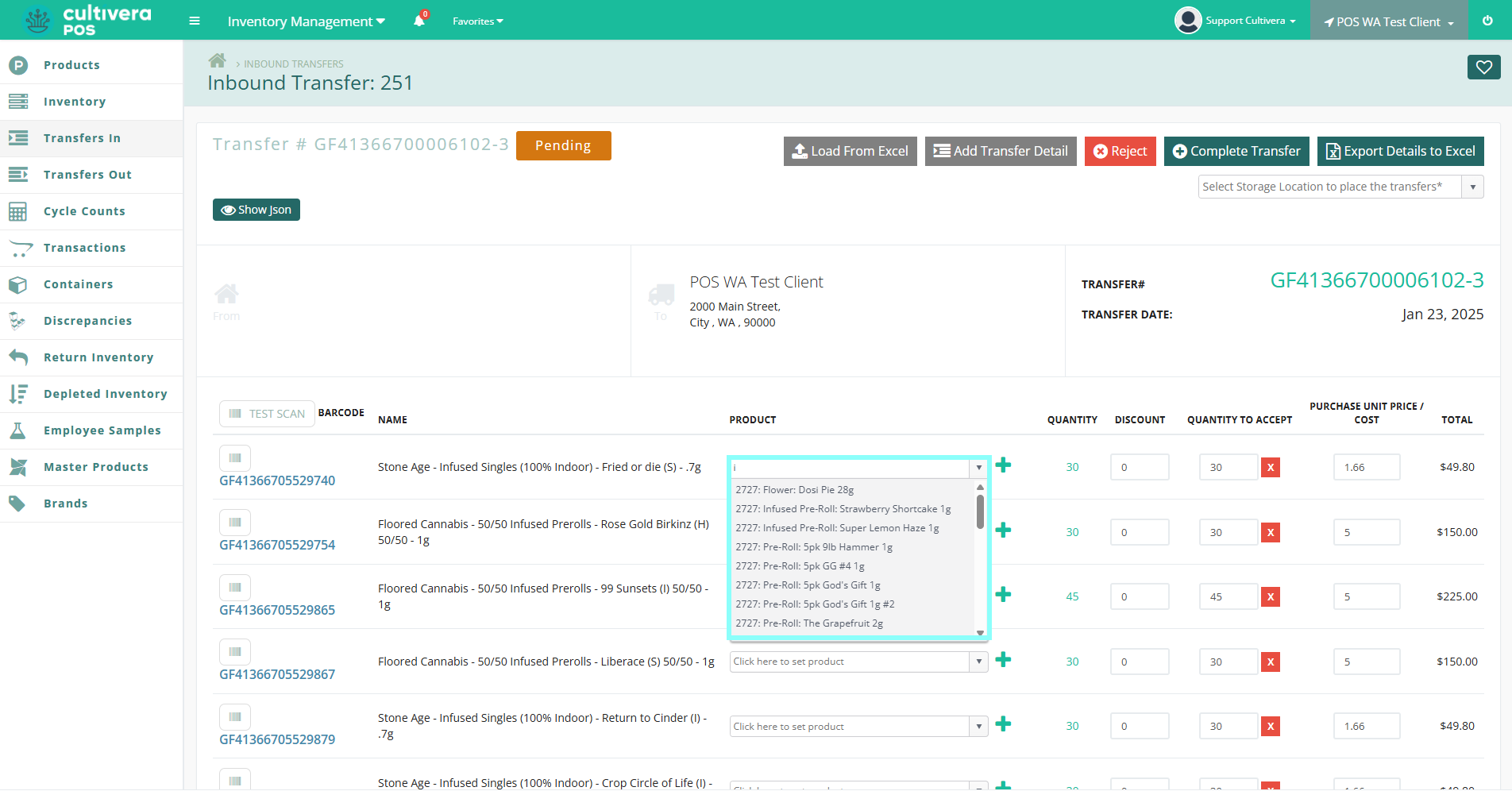Click the heart favorite icon
Viewport: 1512px width, 791px height.
pos(1484,68)
